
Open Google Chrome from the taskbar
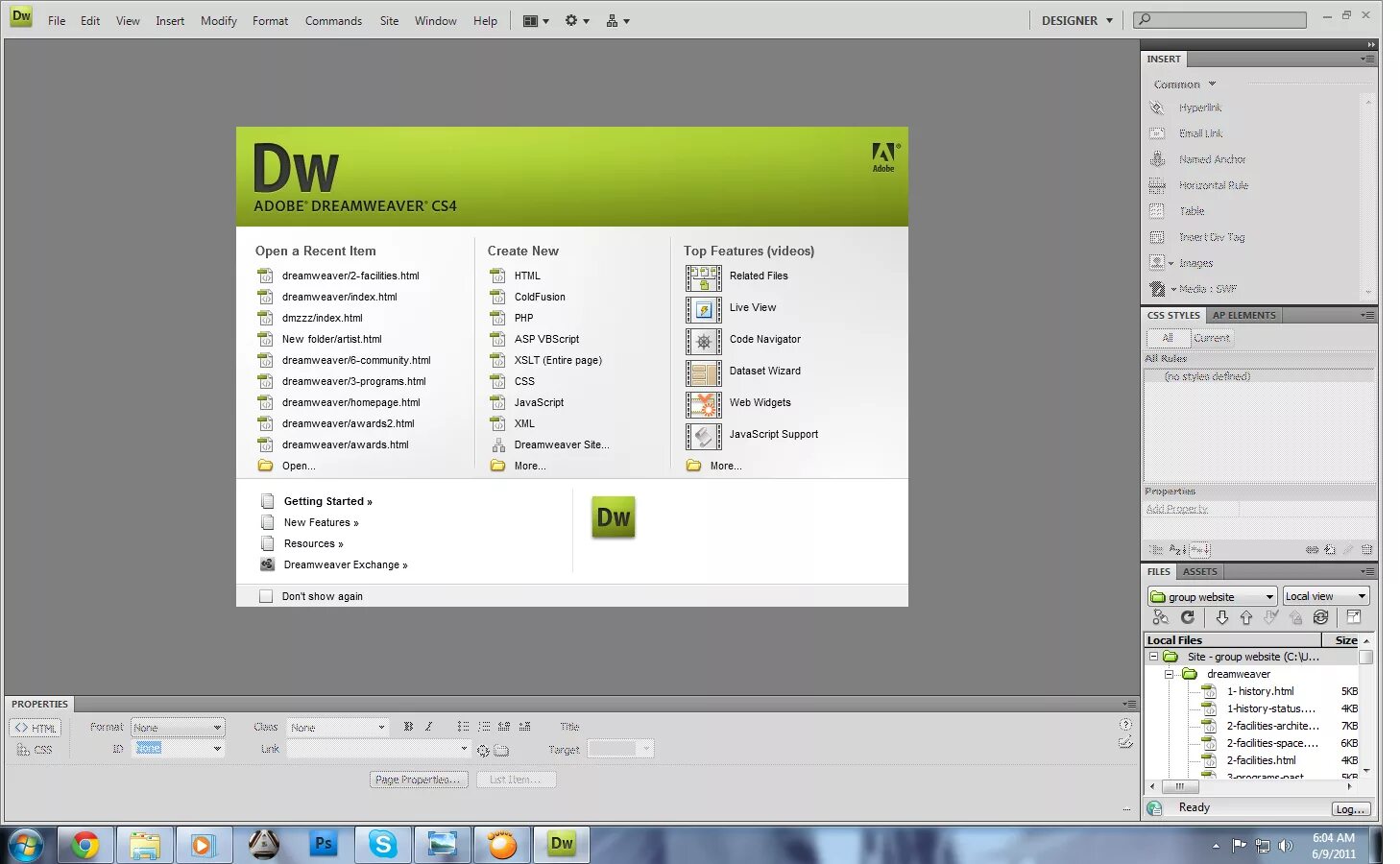(85, 845)
